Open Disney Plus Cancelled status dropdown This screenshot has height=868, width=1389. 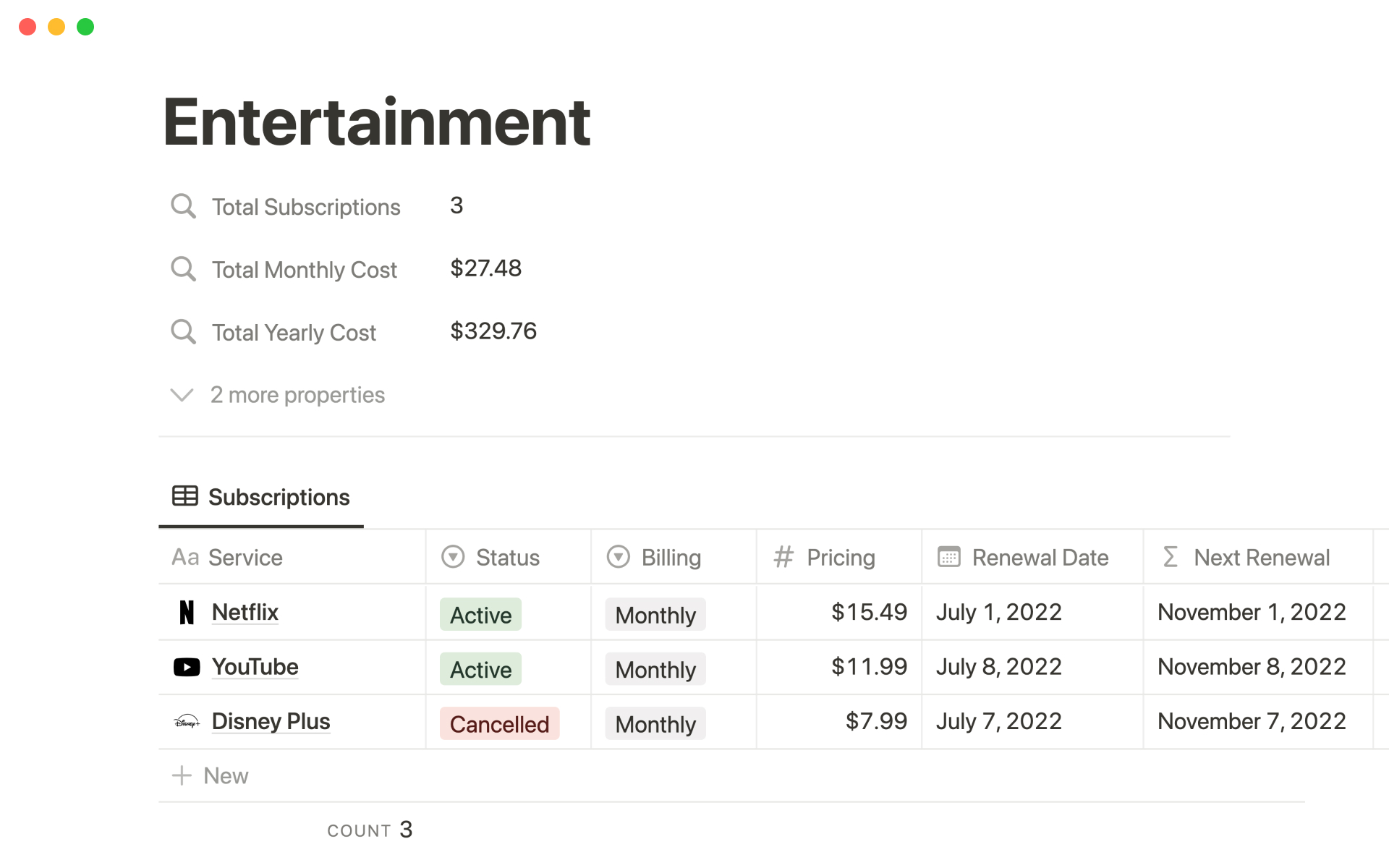pyautogui.click(x=499, y=724)
